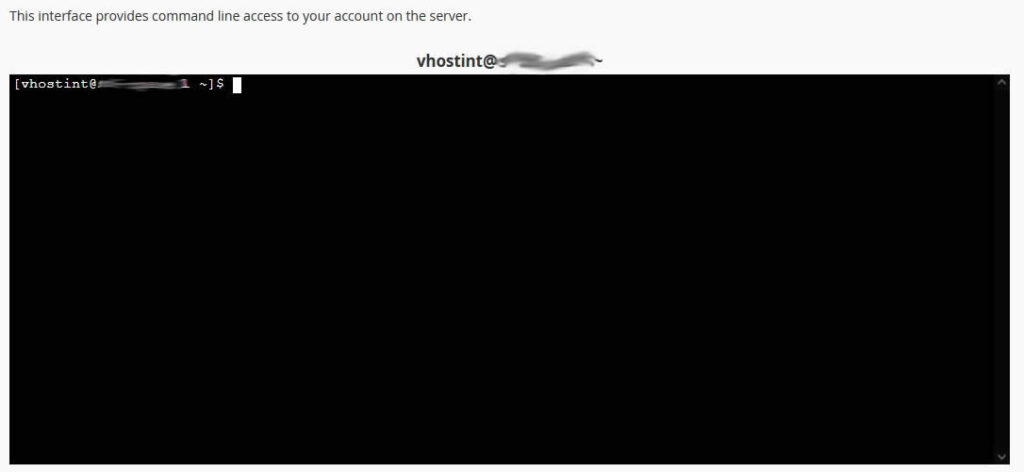Click the opening bracket of the prompt
This screenshot has height=472, width=1024.
click(17, 84)
